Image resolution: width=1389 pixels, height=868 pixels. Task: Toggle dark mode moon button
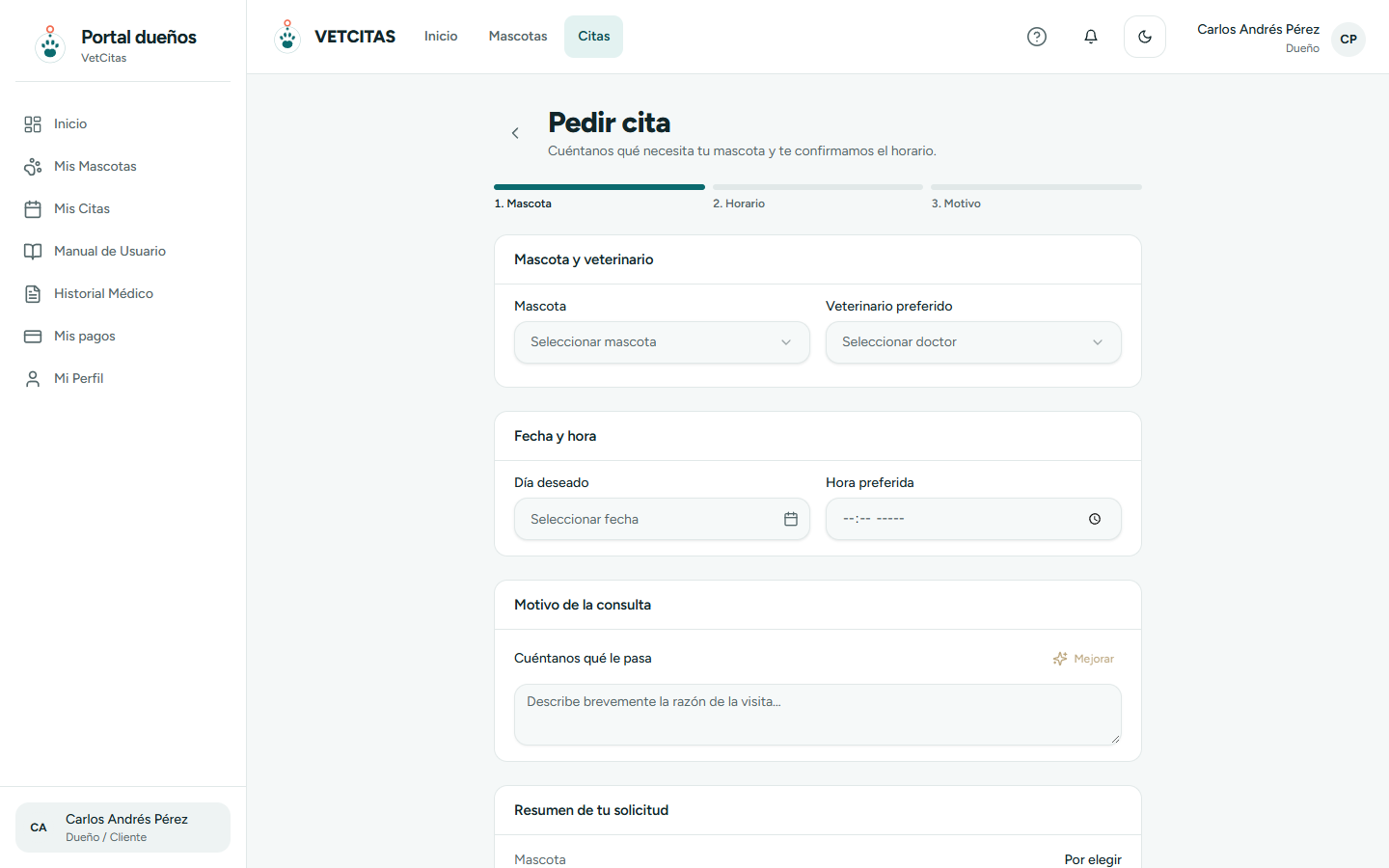(1145, 37)
